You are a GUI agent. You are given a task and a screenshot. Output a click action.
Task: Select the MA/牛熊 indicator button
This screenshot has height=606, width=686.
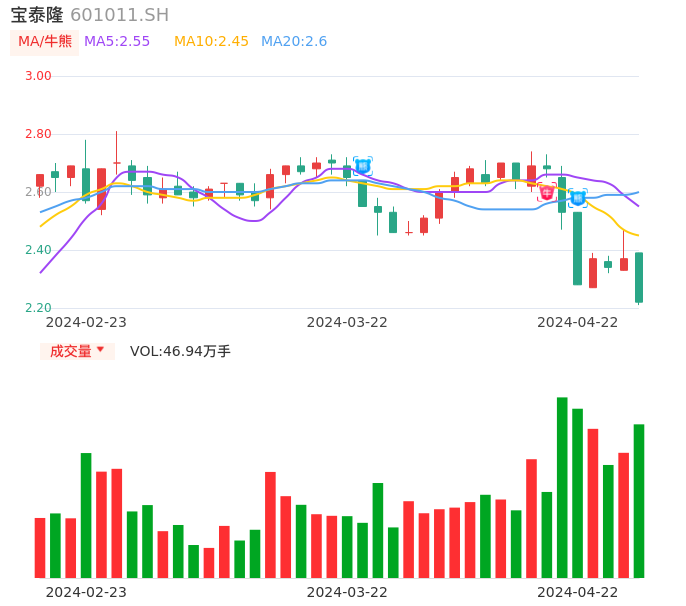pos(45,42)
